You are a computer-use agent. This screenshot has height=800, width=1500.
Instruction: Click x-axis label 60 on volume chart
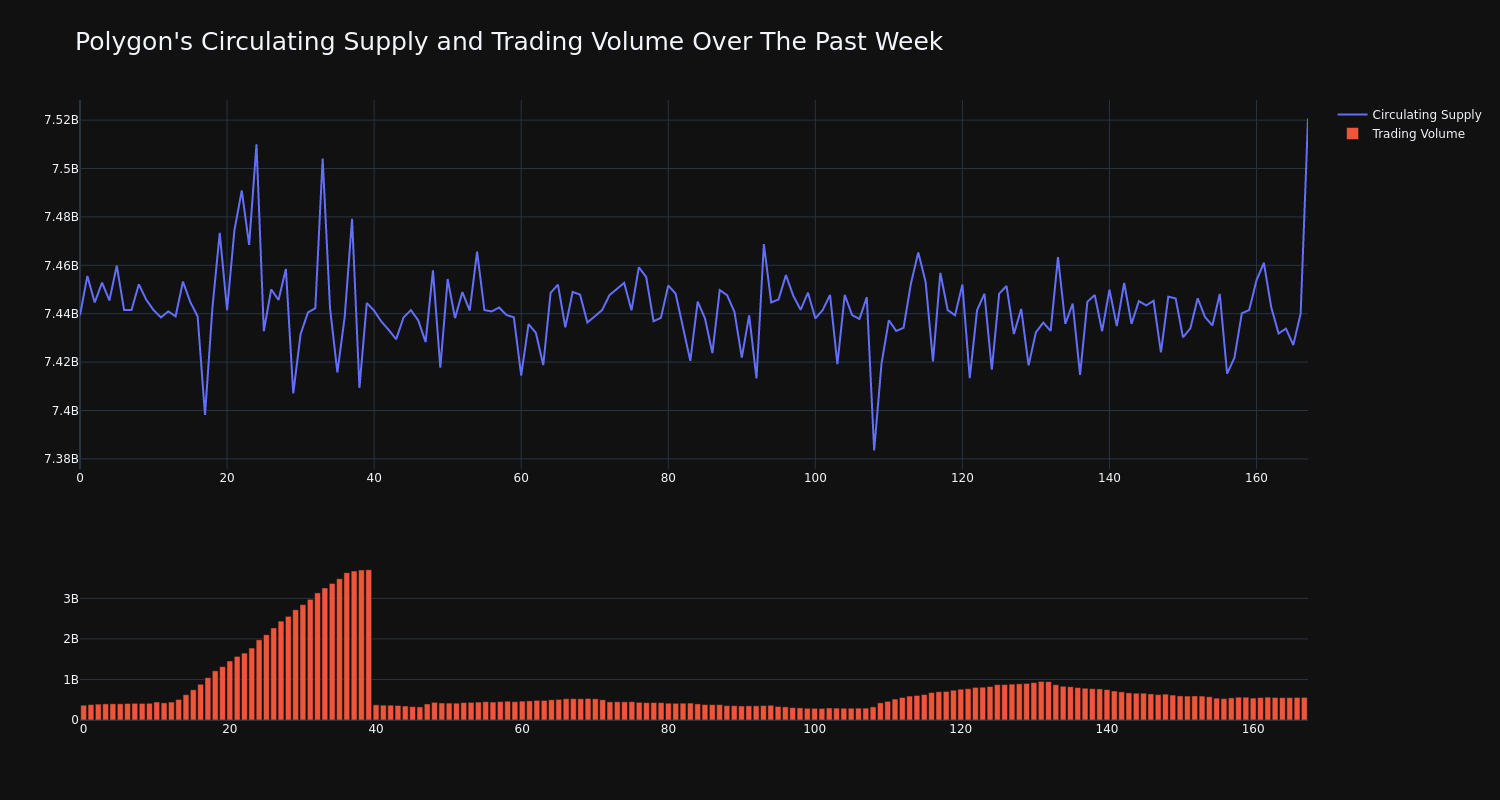522,729
